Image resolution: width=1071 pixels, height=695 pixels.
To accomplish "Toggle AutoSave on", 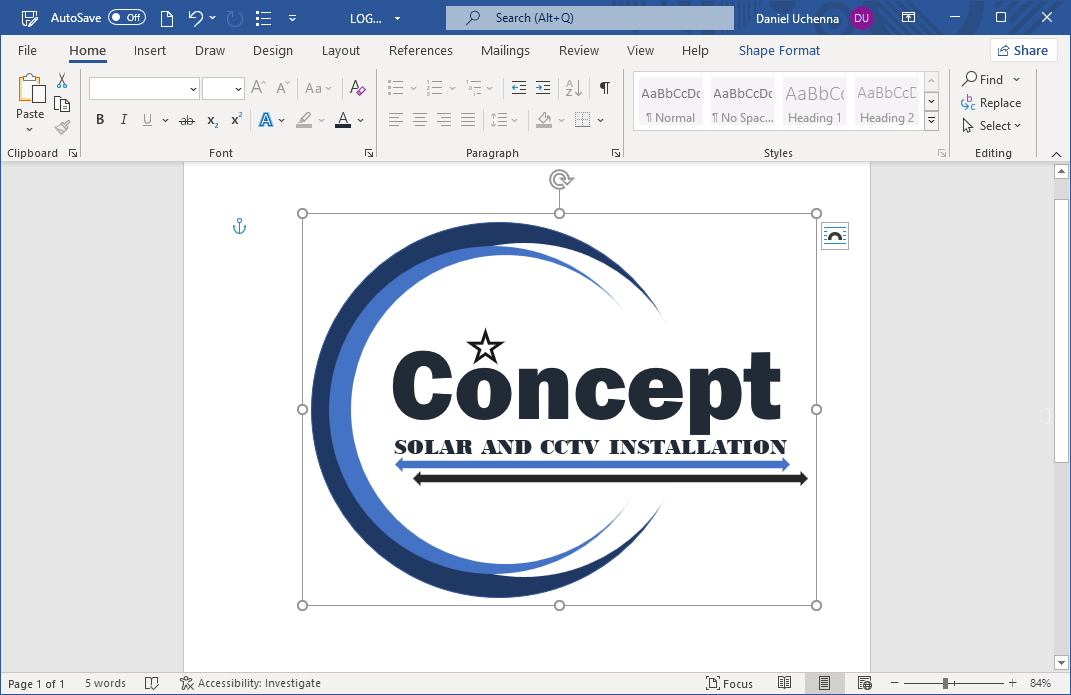I will click(124, 17).
